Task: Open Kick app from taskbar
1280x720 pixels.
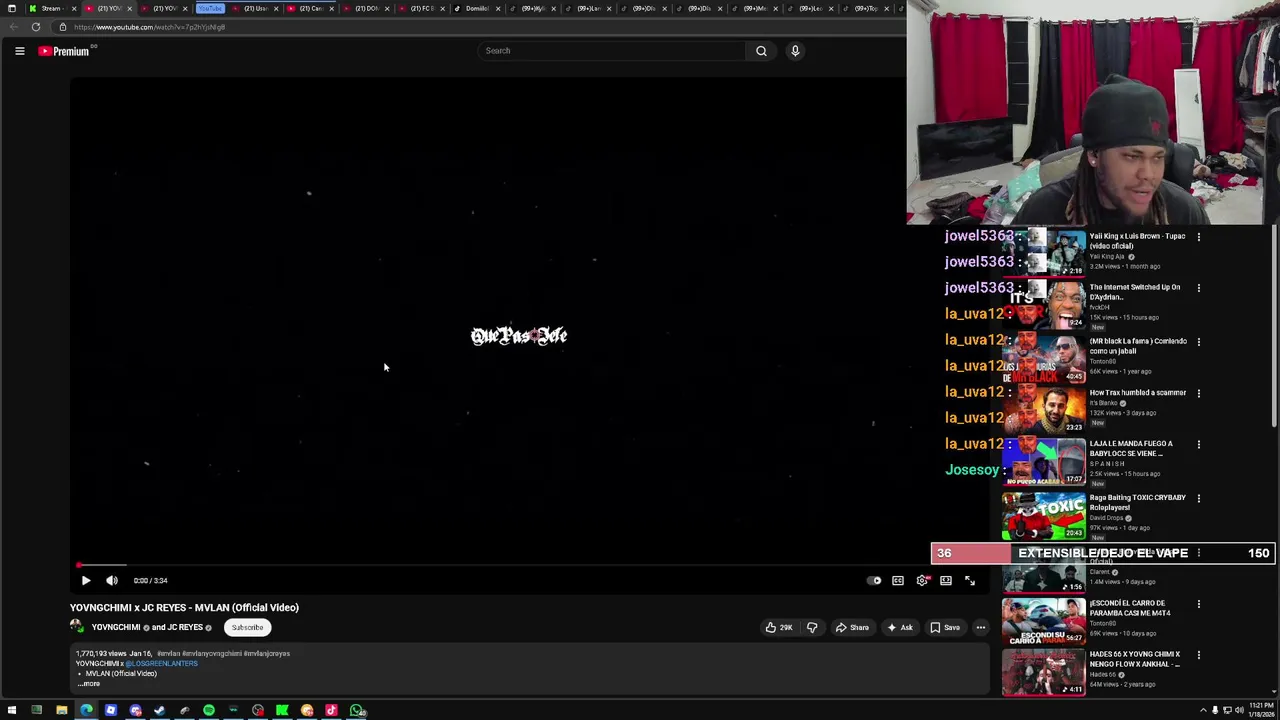Action: pyautogui.click(x=282, y=711)
